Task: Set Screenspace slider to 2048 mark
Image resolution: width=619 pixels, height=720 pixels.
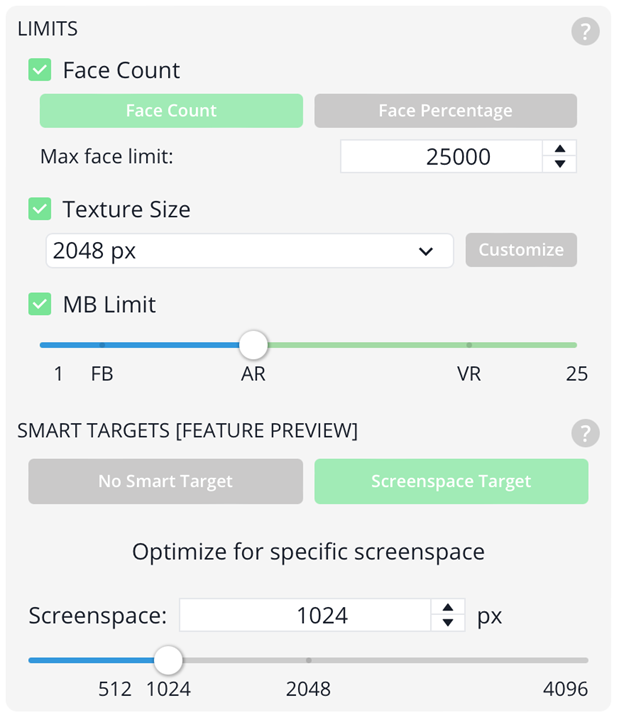Action: coord(309,660)
